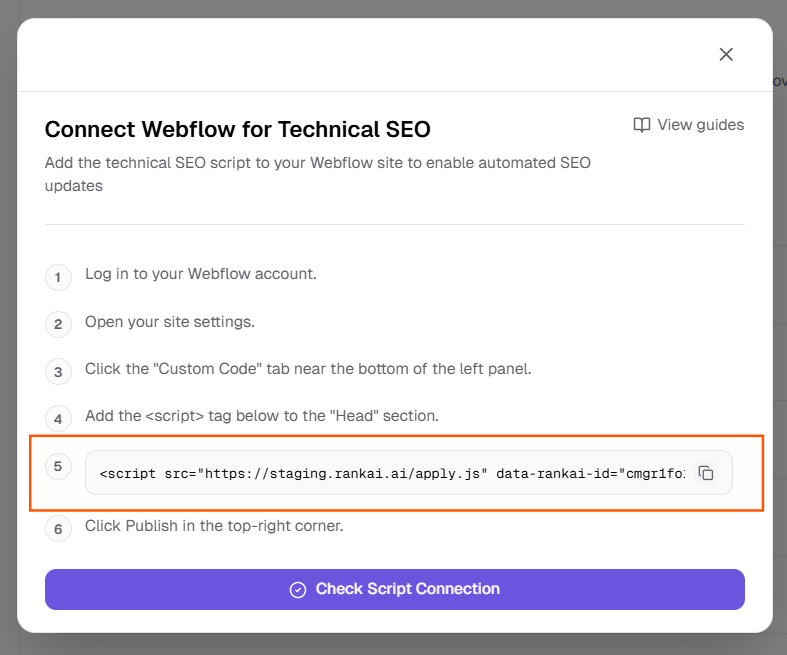The height and width of the screenshot is (655, 787).
Task: Click the "Connect Webflow for Technical SEO" heading
Action: tap(238, 129)
